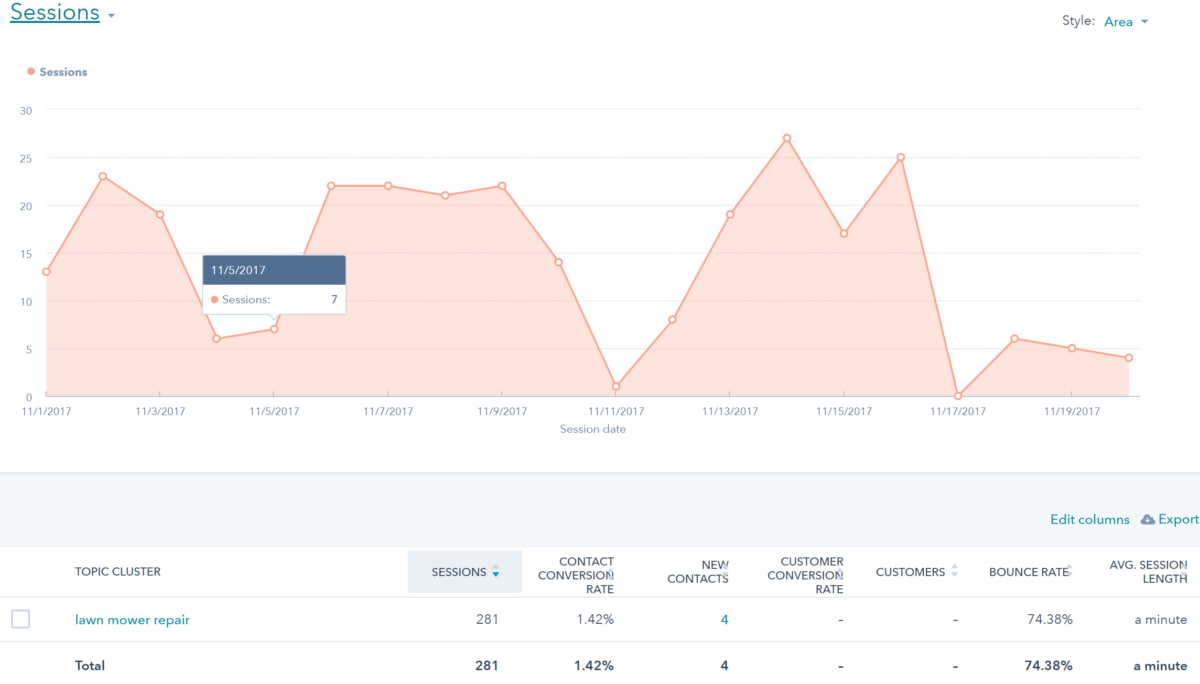The image size is (1200, 684).
Task: Hide Sessions series via orange legend marker
Action: click(x=31, y=71)
